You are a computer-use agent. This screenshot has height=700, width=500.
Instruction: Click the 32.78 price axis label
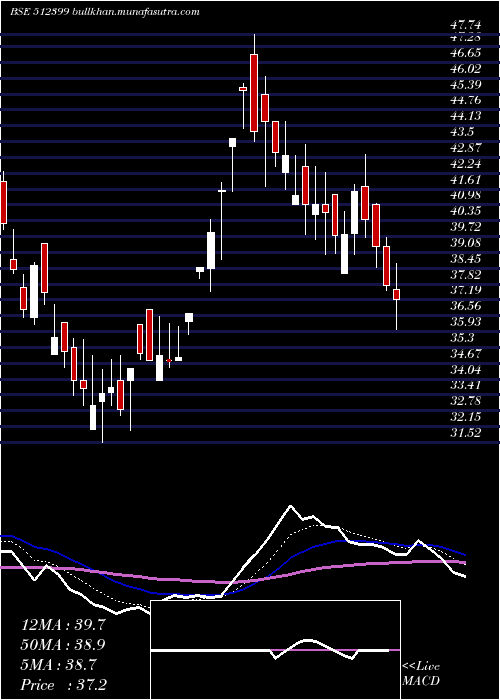(x=465, y=401)
